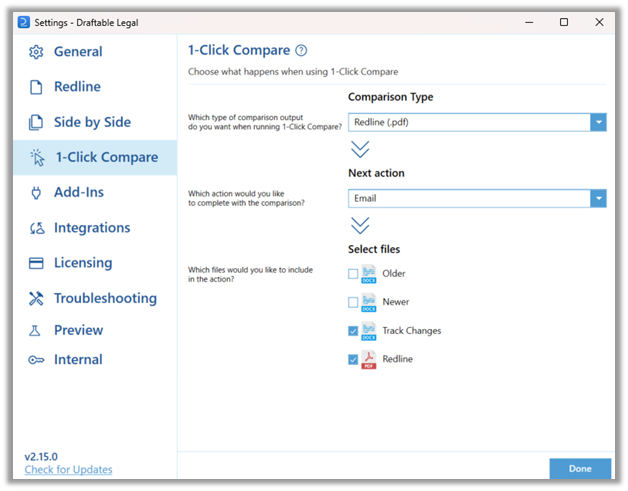Click the Licensing card icon

36,263
